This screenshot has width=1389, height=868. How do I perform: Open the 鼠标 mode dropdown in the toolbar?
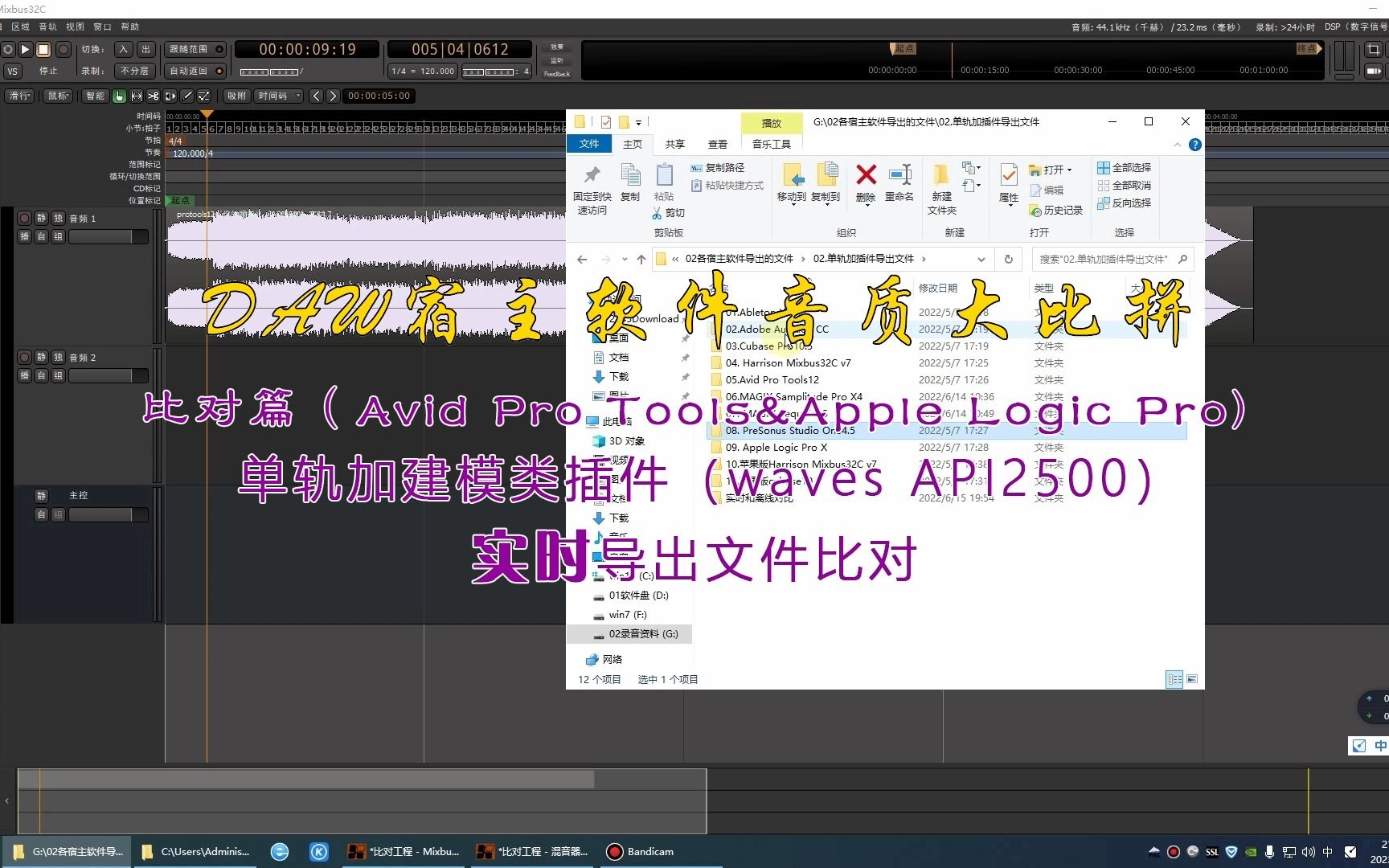coord(57,96)
